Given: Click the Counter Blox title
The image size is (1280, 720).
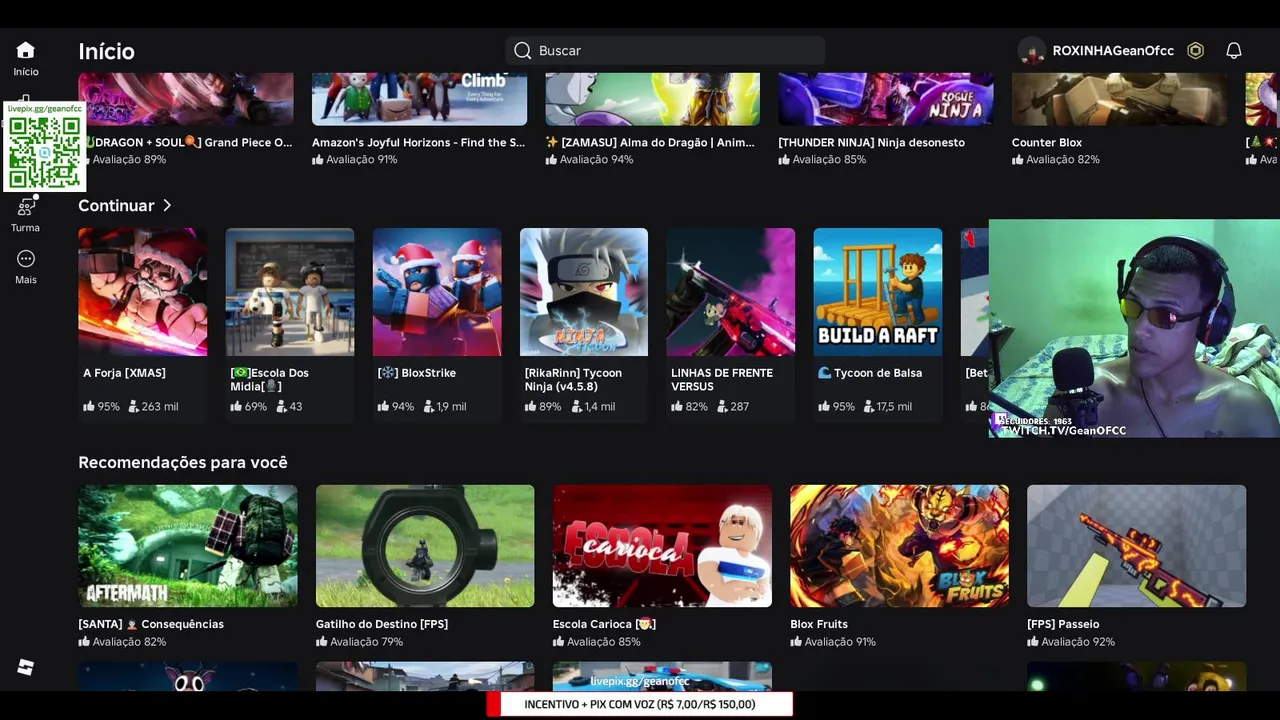Looking at the screenshot, I should (1047, 143).
